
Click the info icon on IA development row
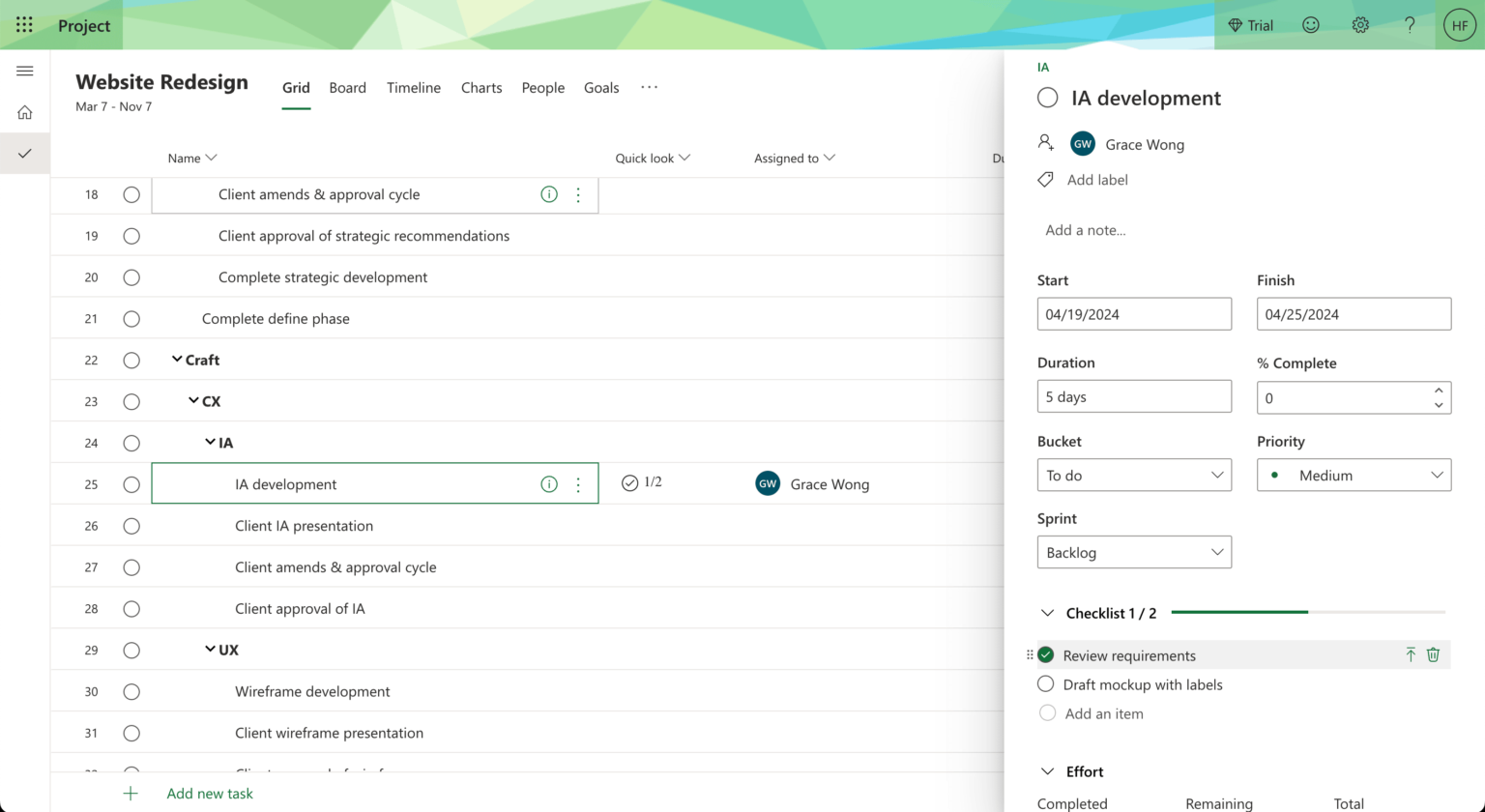549,483
